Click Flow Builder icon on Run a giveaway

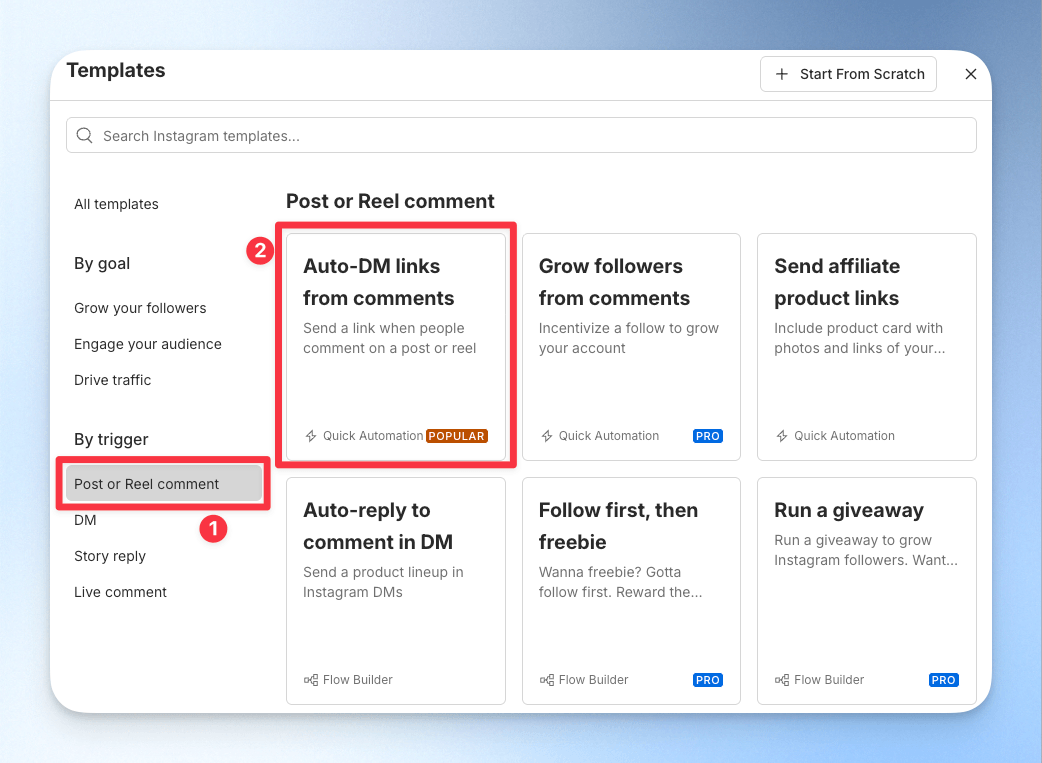(x=782, y=680)
